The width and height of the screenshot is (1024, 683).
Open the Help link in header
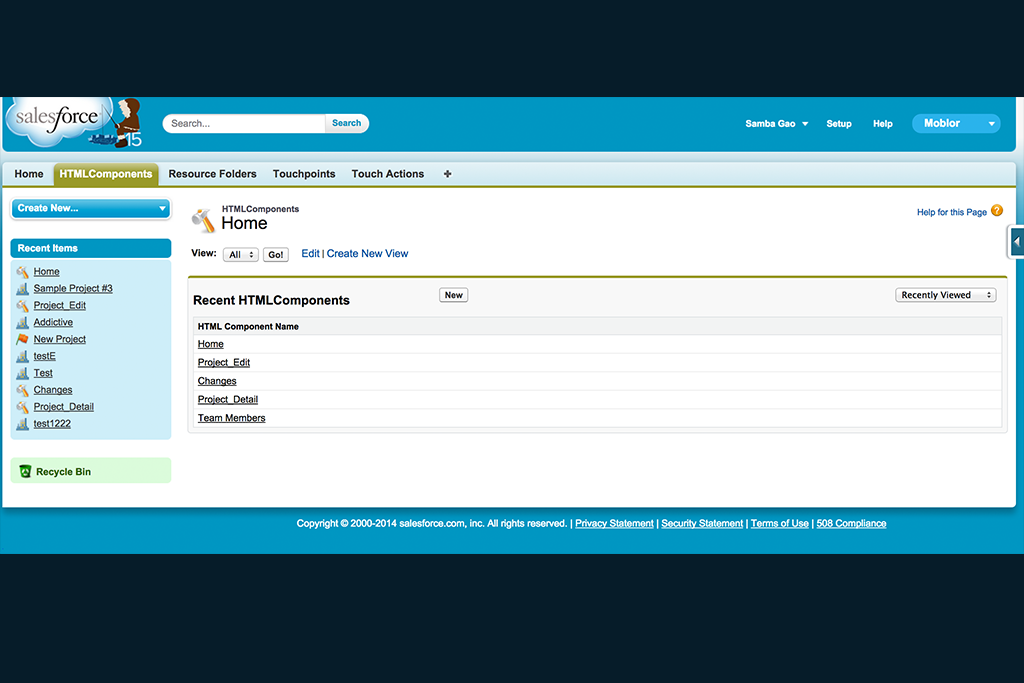pos(882,123)
